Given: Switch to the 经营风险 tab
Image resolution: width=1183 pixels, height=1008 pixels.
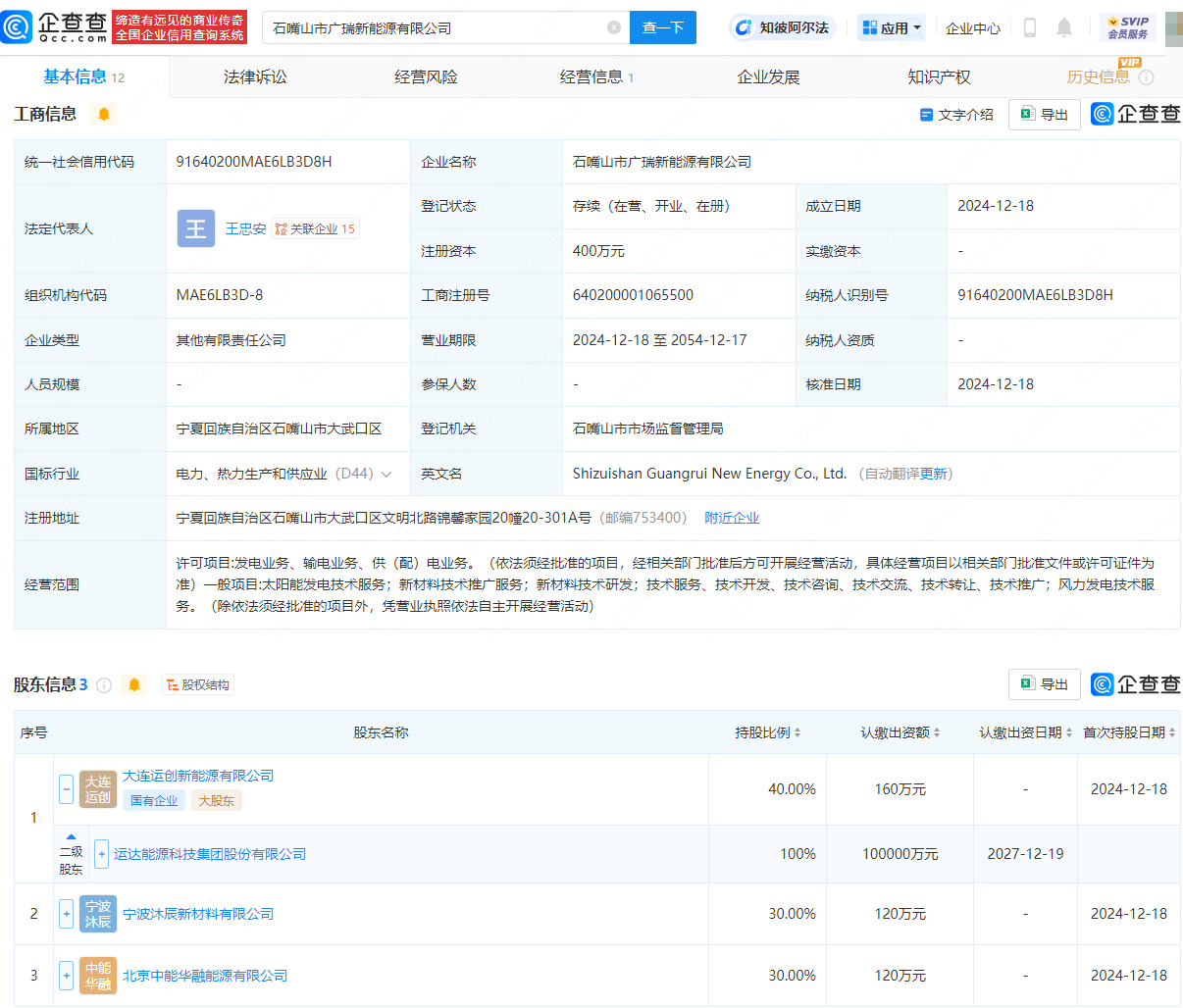Looking at the screenshot, I should (426, 76).
